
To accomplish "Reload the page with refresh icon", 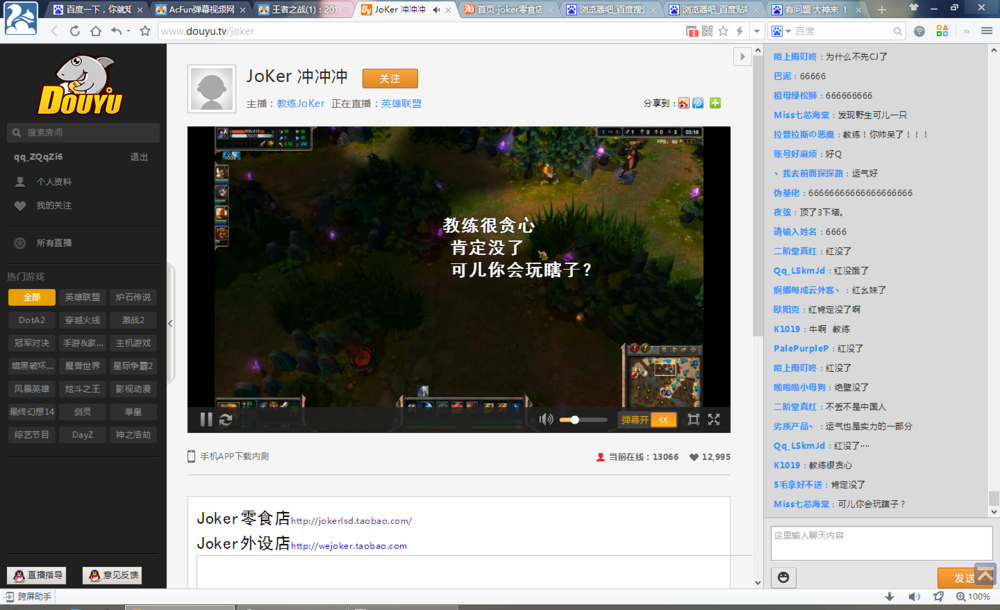I will [75, 31].
